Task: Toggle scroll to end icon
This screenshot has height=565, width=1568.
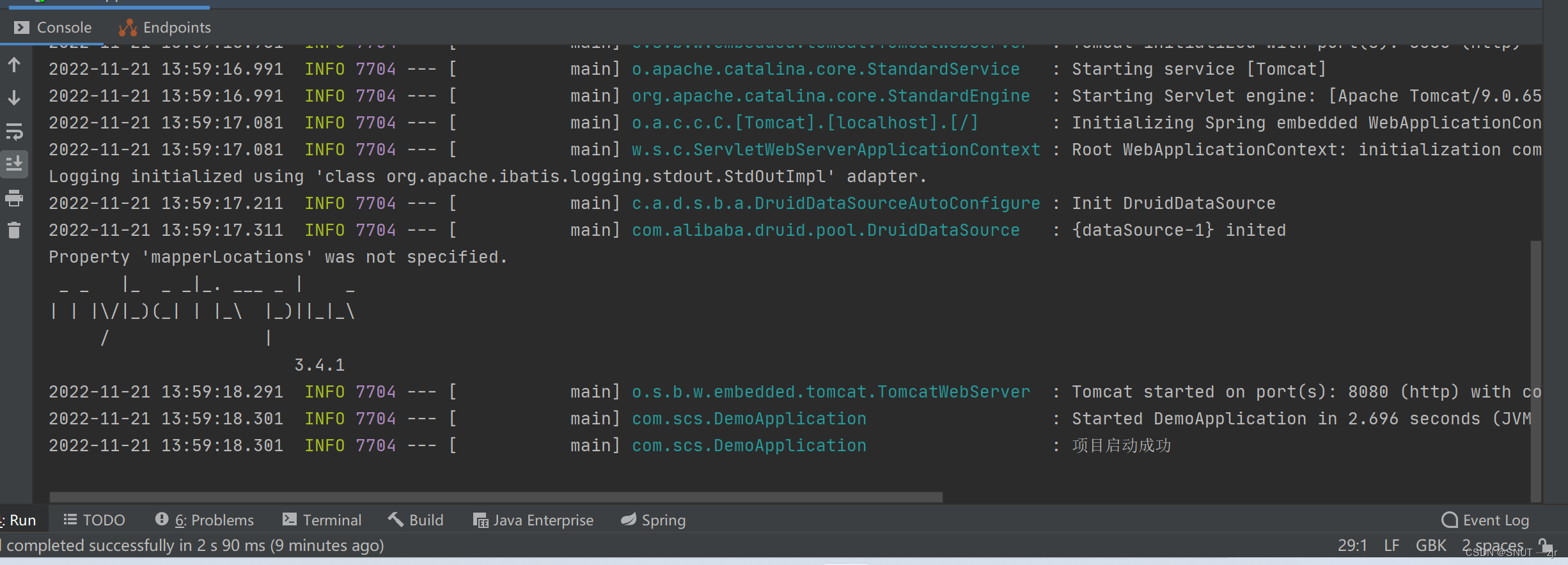Action: pyautogui.click(x=14, y=164)
